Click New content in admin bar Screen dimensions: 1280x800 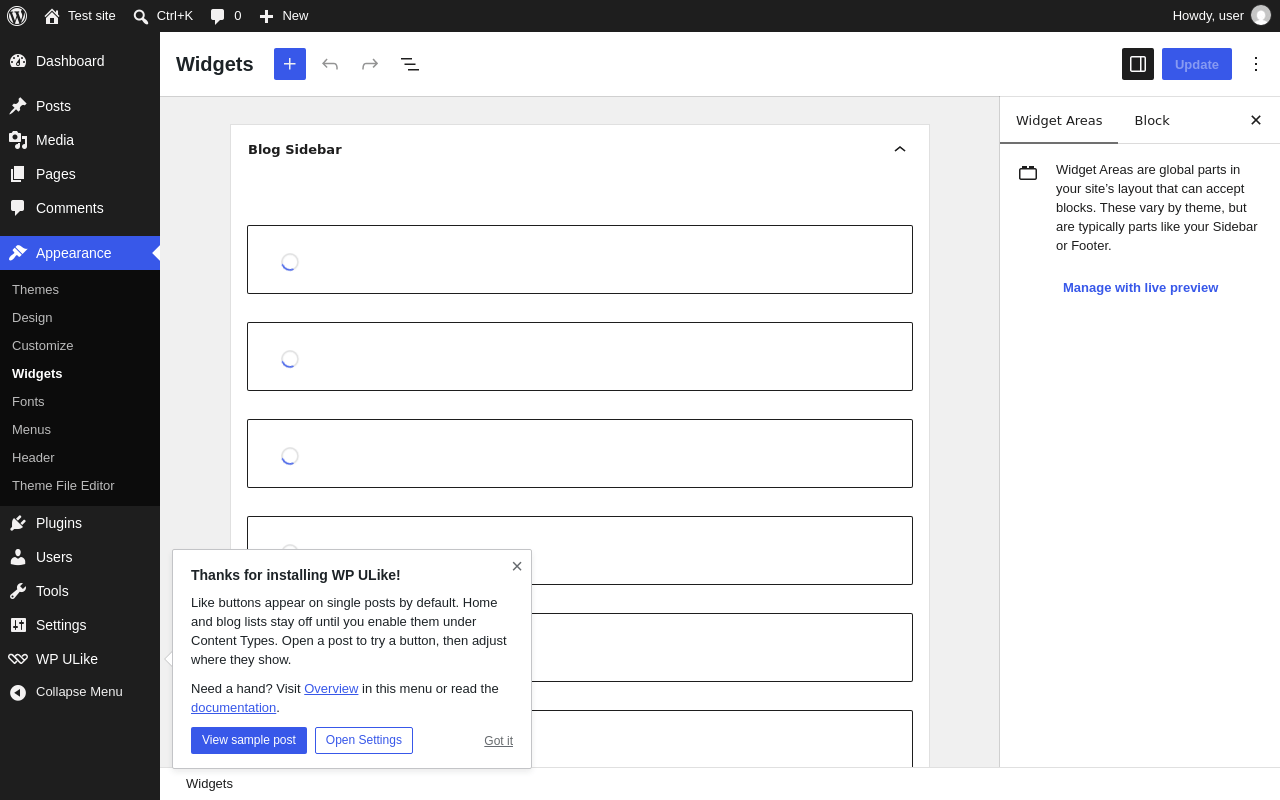point(284,16)
